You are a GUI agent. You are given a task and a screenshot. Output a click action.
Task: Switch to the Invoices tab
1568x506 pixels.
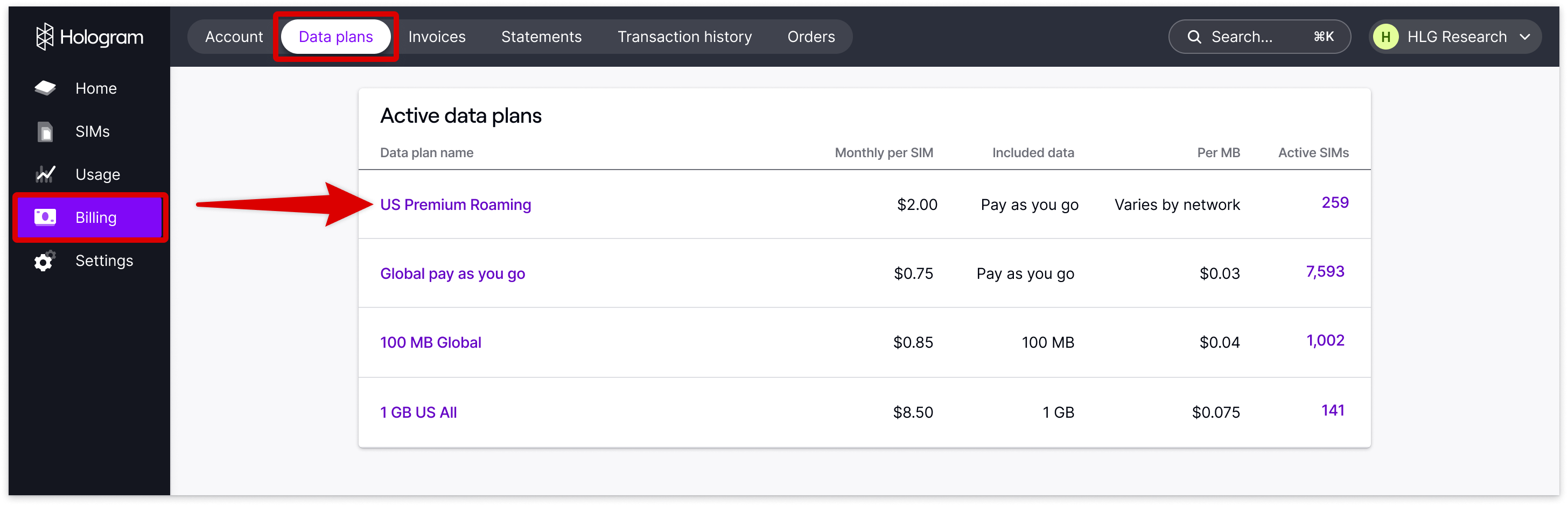click(x=436, y=37)
